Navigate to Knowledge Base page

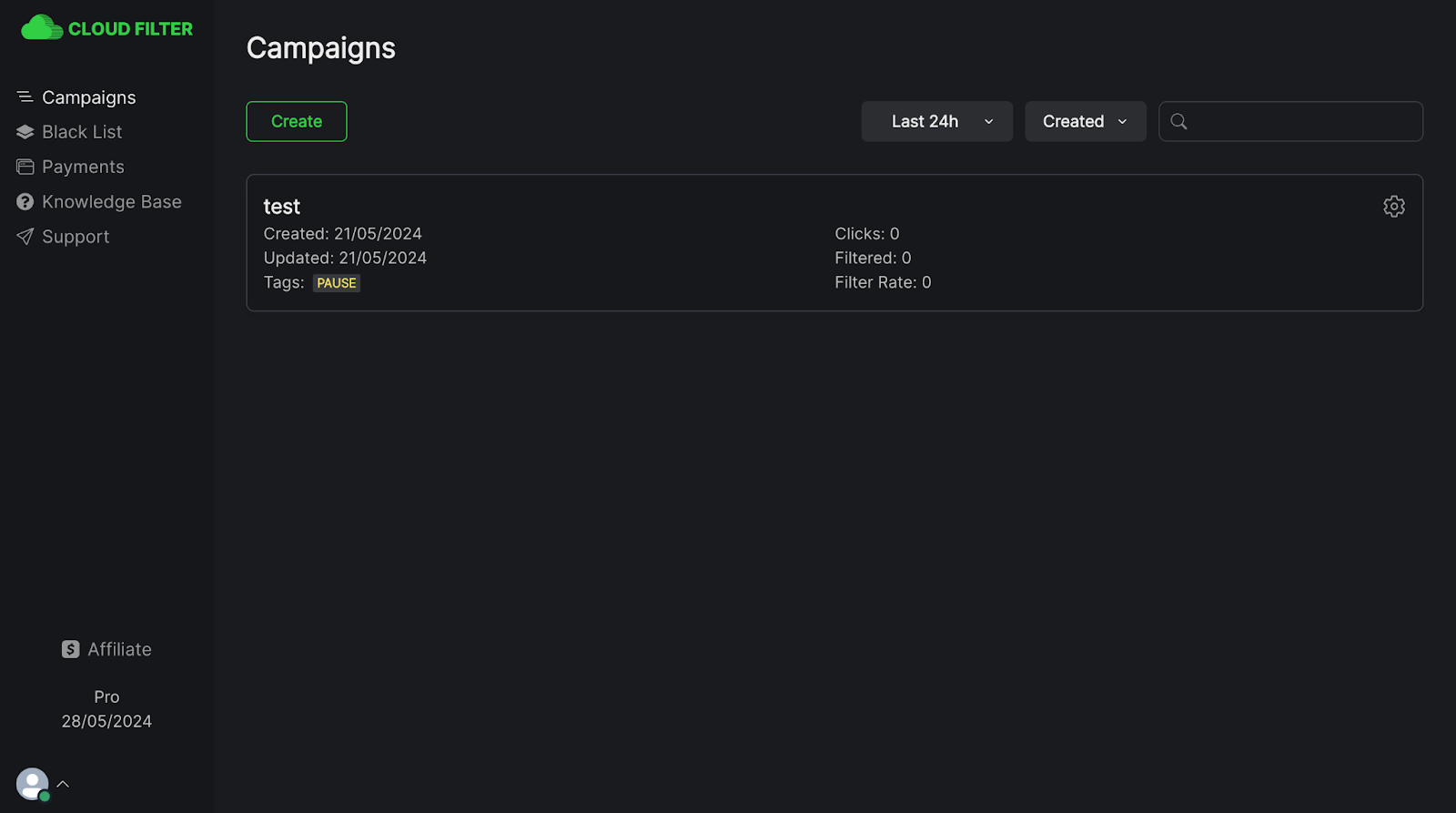pyautogui.click(x=111, y=202)
